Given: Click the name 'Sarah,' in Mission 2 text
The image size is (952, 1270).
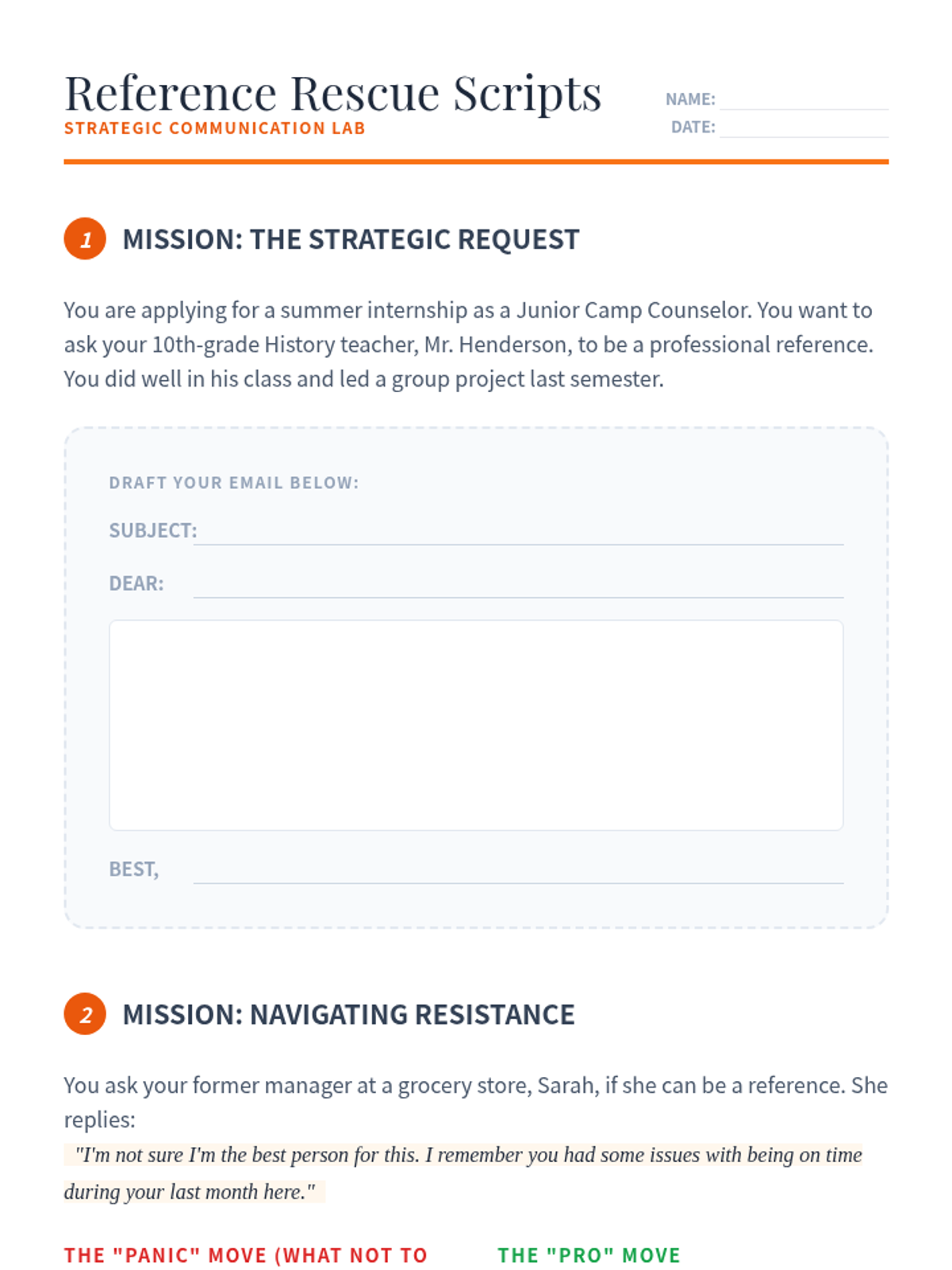Looking at the screenshot, I should click(568, 1085).
